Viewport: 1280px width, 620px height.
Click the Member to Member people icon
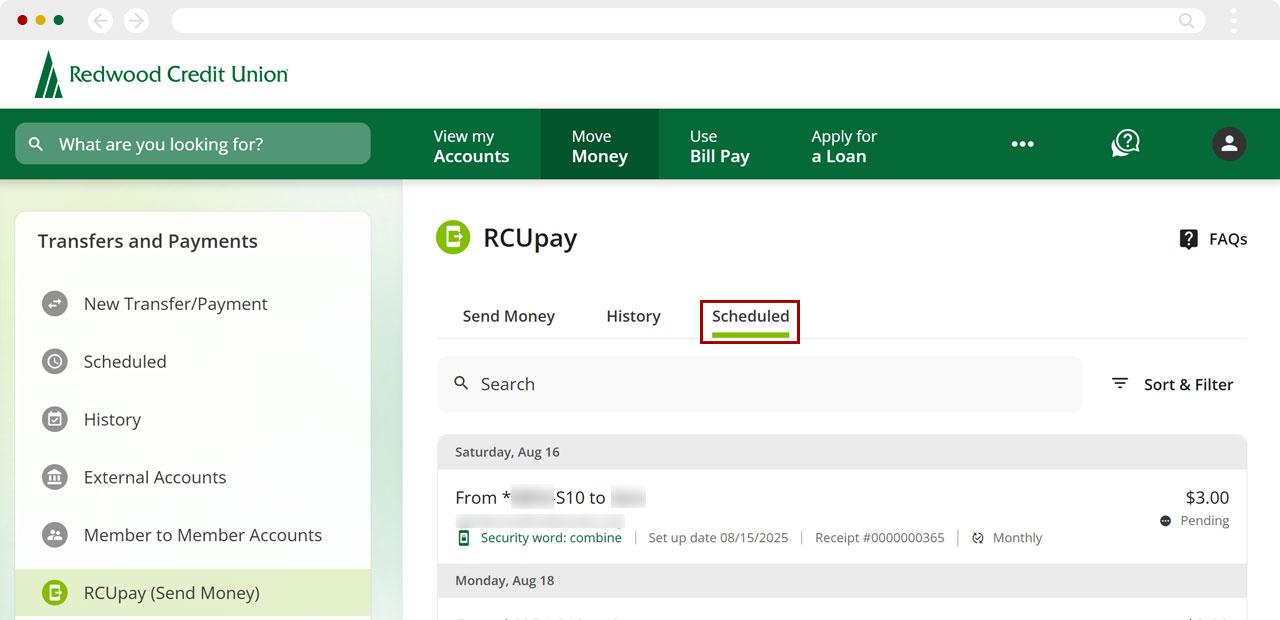[x=55, y=535]
